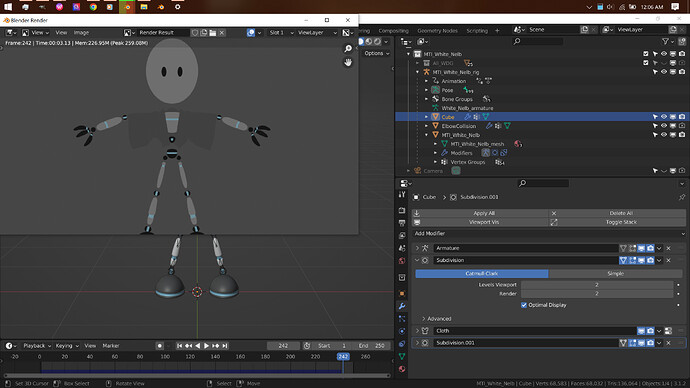Screen dimensions: 690x388
Task: Expand the Cloth modifier panel
Action: [x=417, y=331]
